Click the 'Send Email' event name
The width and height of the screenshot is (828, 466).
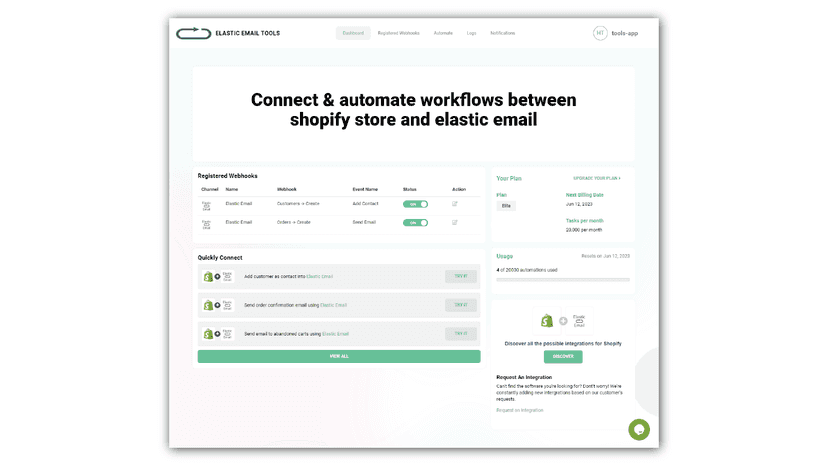coord(364,222)
